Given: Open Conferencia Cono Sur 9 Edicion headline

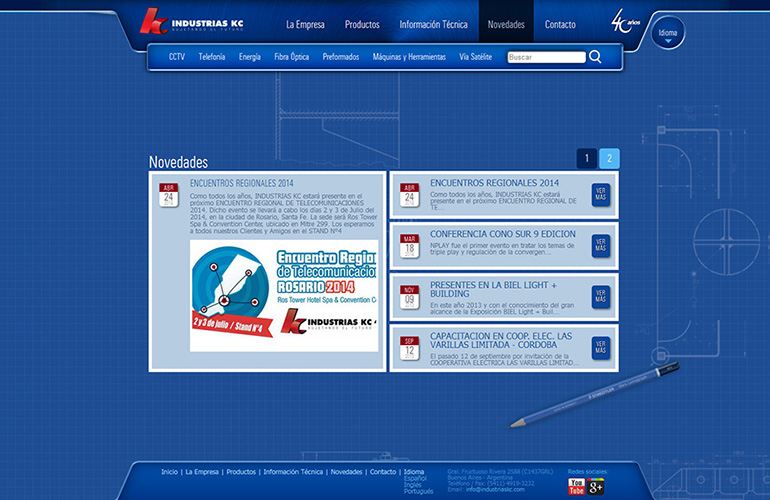Looking at the screenshot, I should click(x=503, y=234).
